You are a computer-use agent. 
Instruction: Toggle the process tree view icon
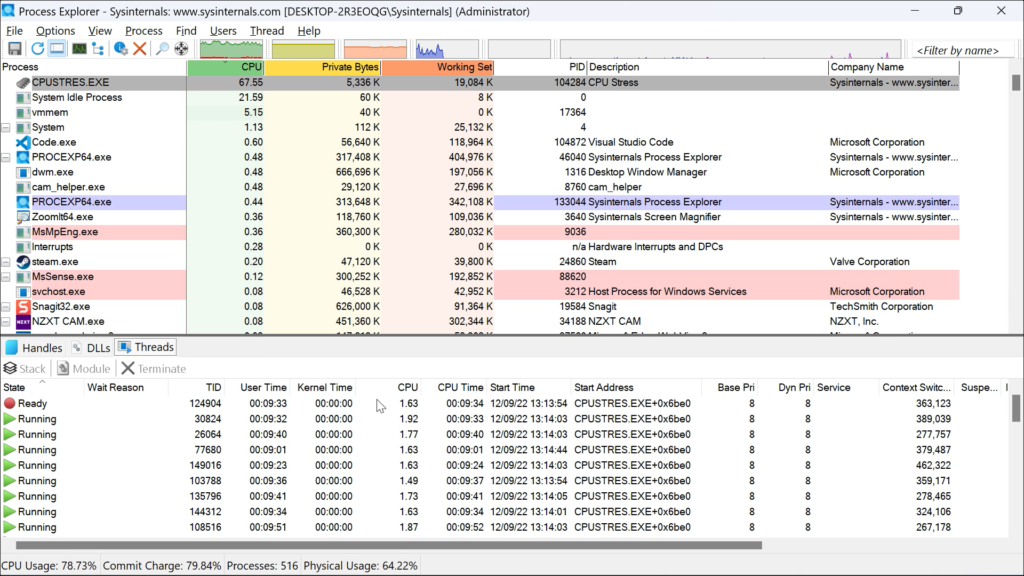[98, 48]
